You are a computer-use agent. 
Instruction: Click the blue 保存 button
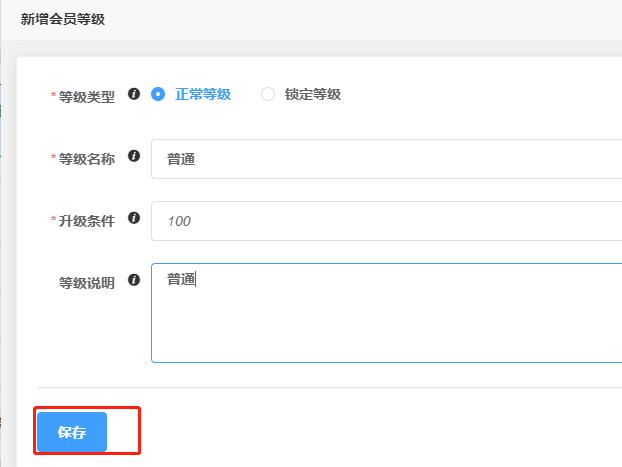(72, 432)
